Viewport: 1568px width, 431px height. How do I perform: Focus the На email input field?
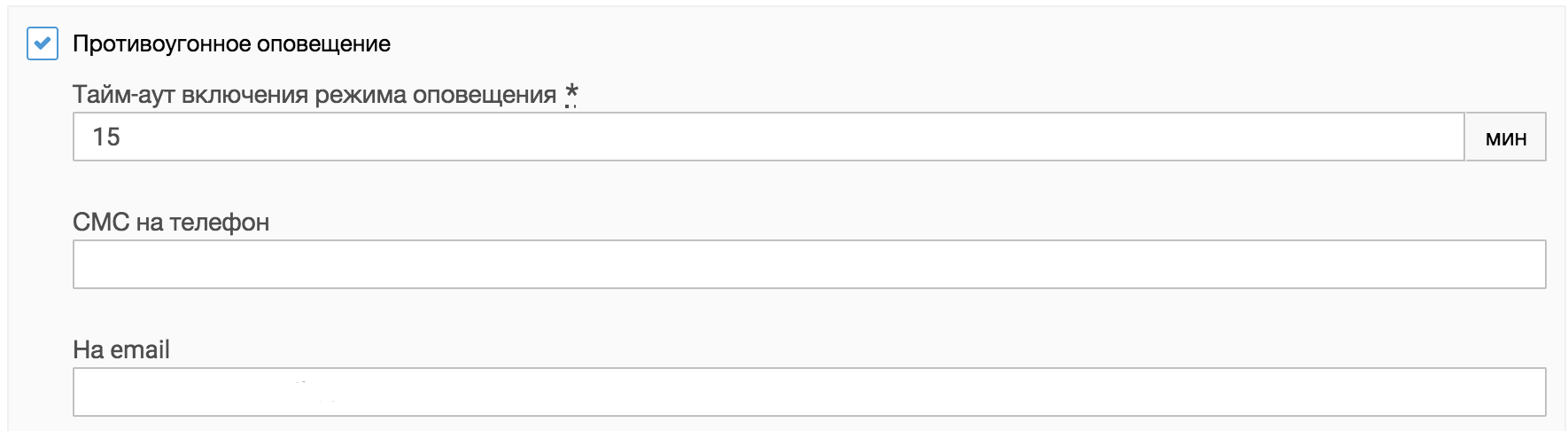click(809, 392)
